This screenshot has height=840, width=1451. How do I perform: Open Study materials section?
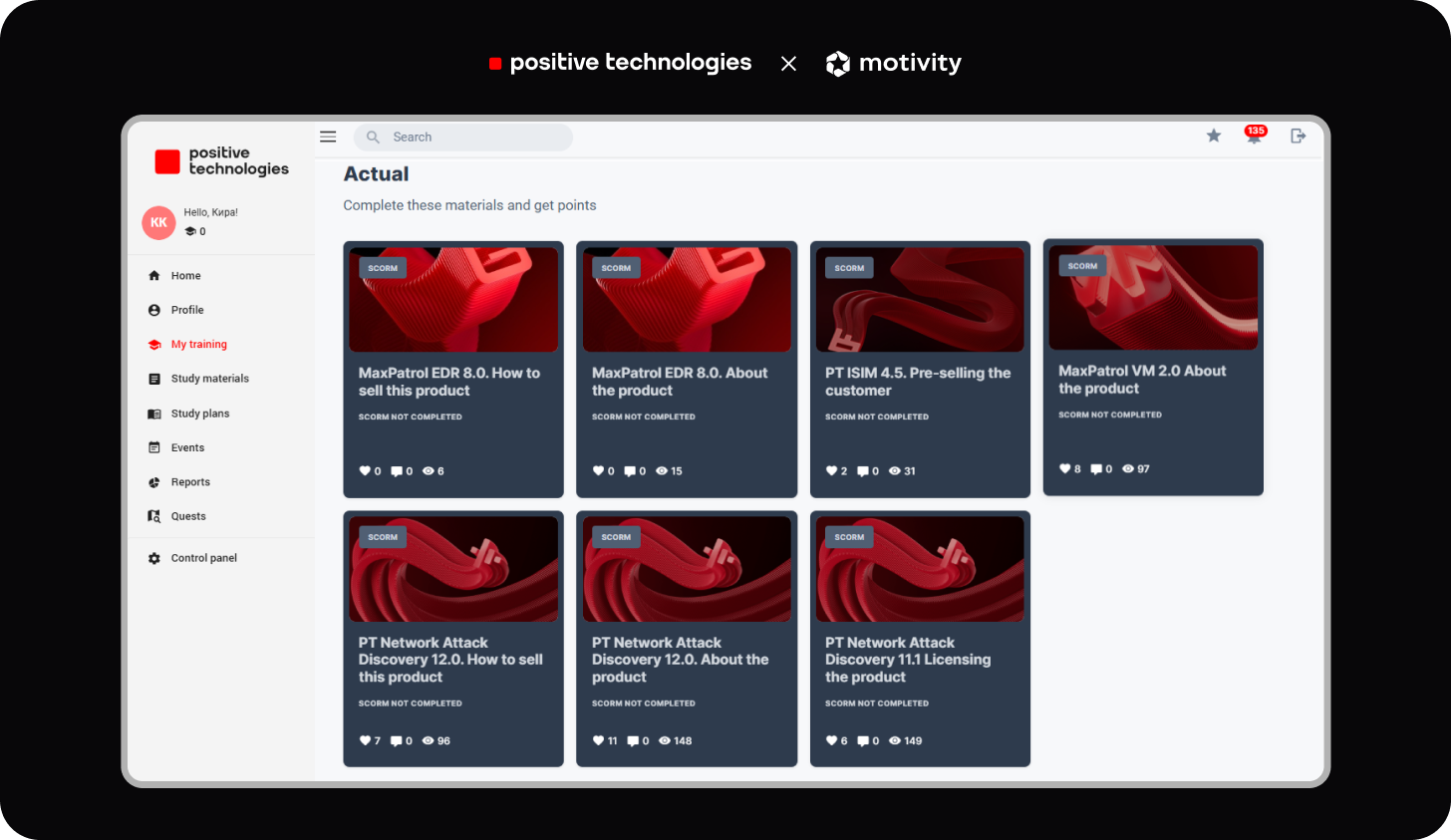(209, 379)
